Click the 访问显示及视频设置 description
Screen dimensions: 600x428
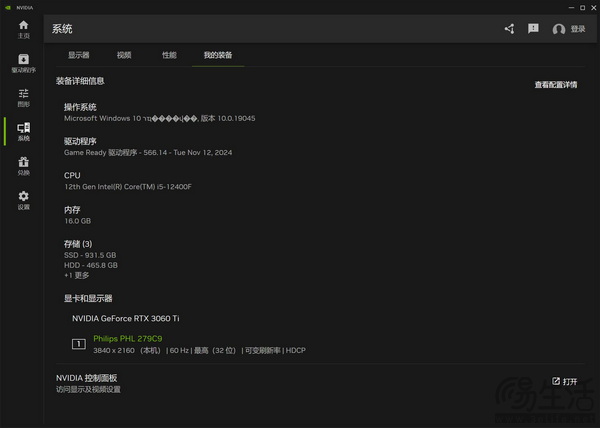point(88,389)
